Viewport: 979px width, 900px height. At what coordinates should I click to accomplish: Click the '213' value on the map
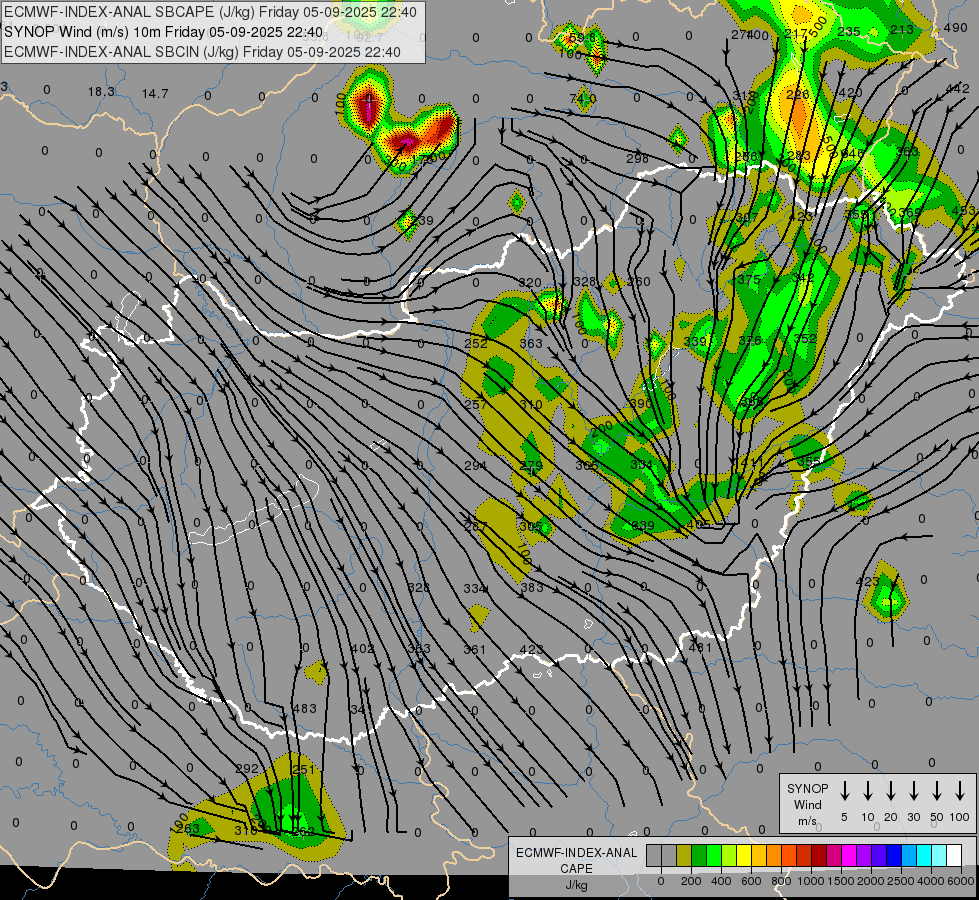902,29
